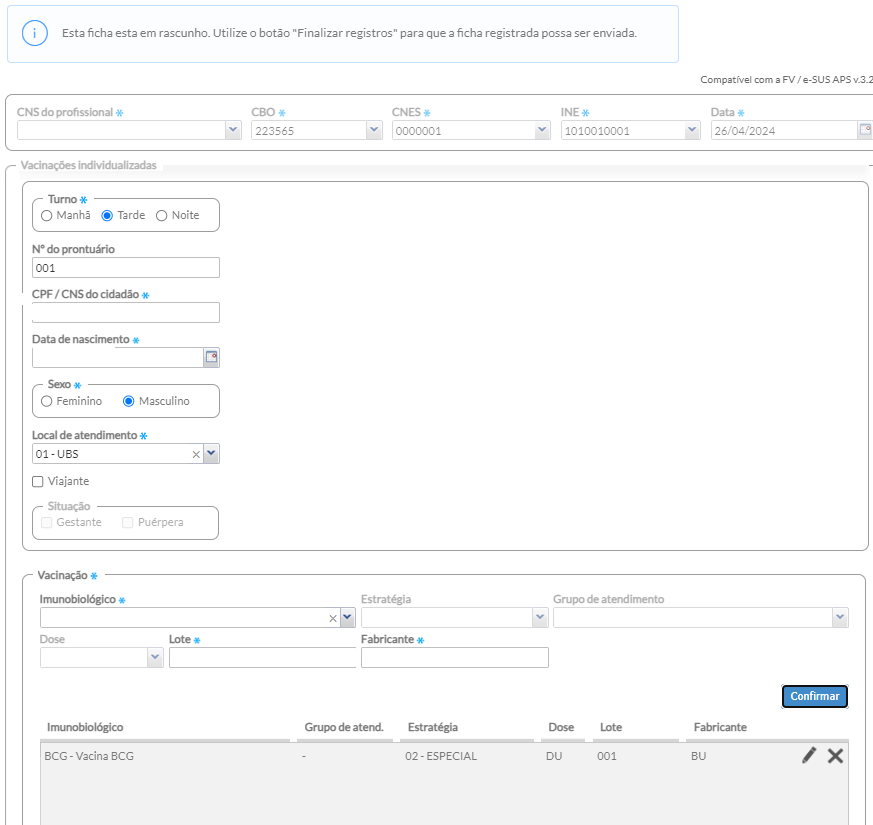Expand the CBO dropdown
Image resolution: width=873 pixels, height=825 pixels.
click(x=374, y=130)
